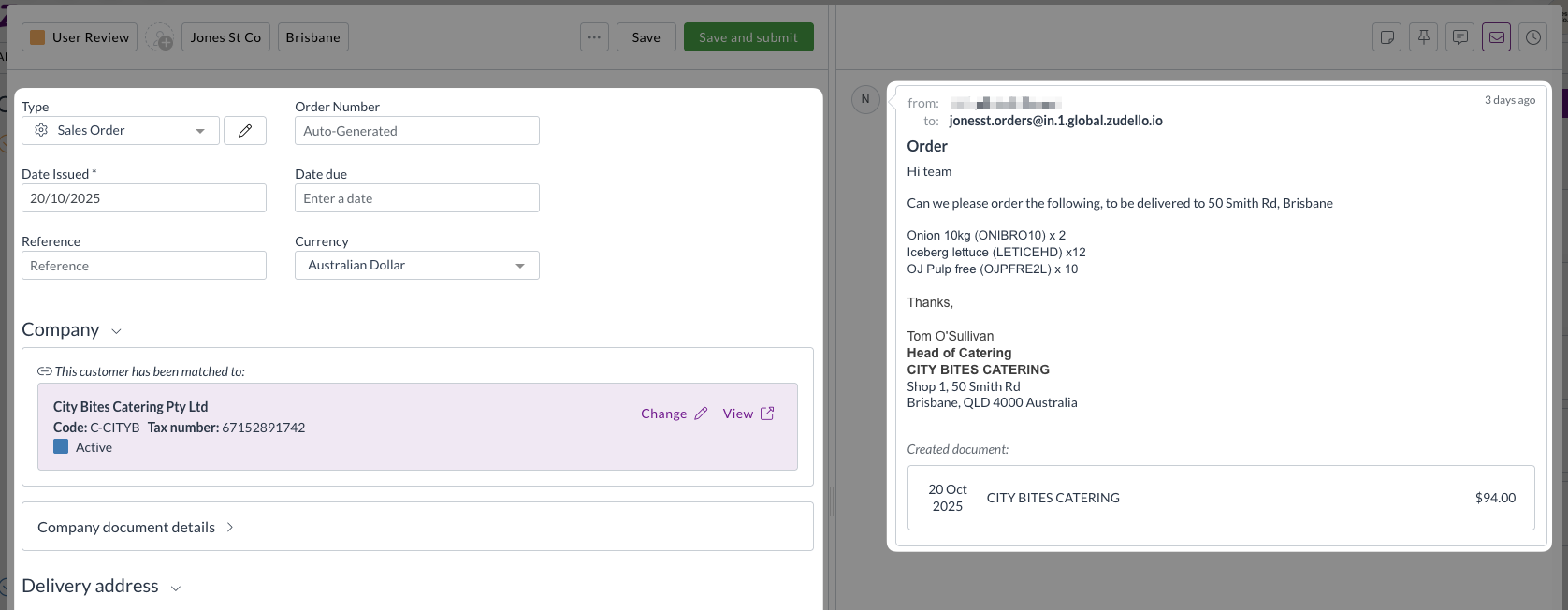Click the Jones St Co tag
1568x610 pixels.
click(225, 37)
